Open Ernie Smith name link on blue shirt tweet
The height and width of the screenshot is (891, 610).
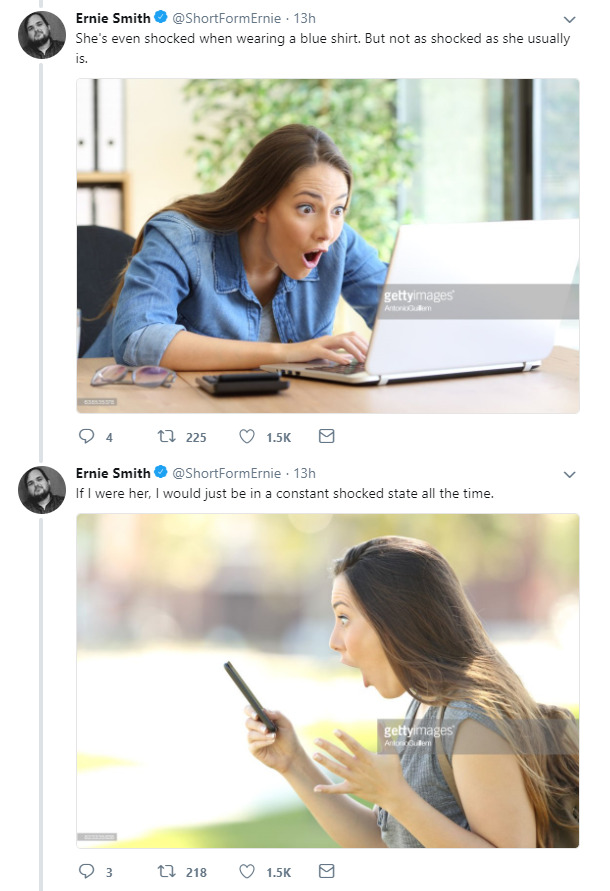click(113, 18)
